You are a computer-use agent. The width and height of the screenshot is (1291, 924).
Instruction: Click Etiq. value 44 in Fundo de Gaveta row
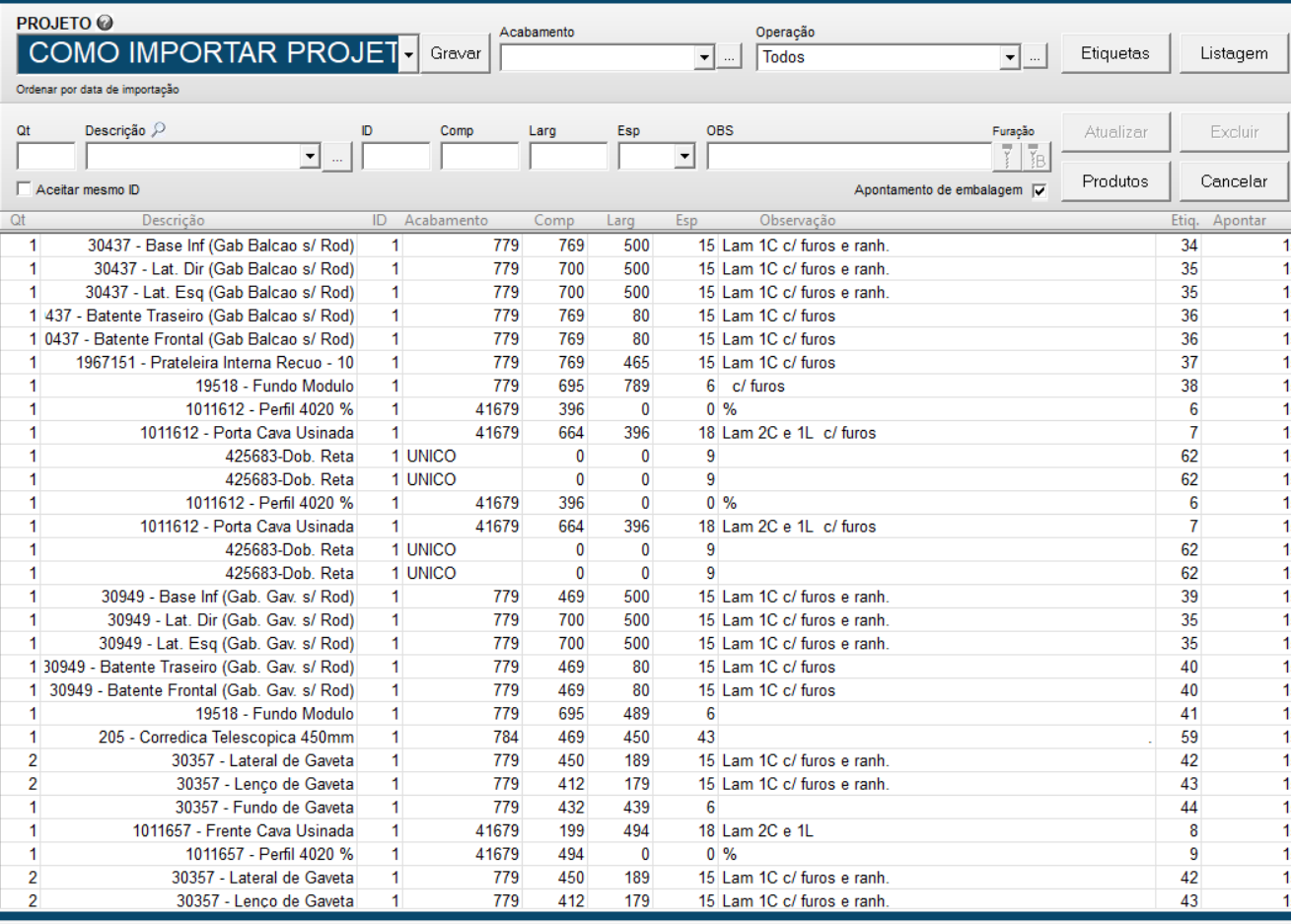[x=1189, y=808]
